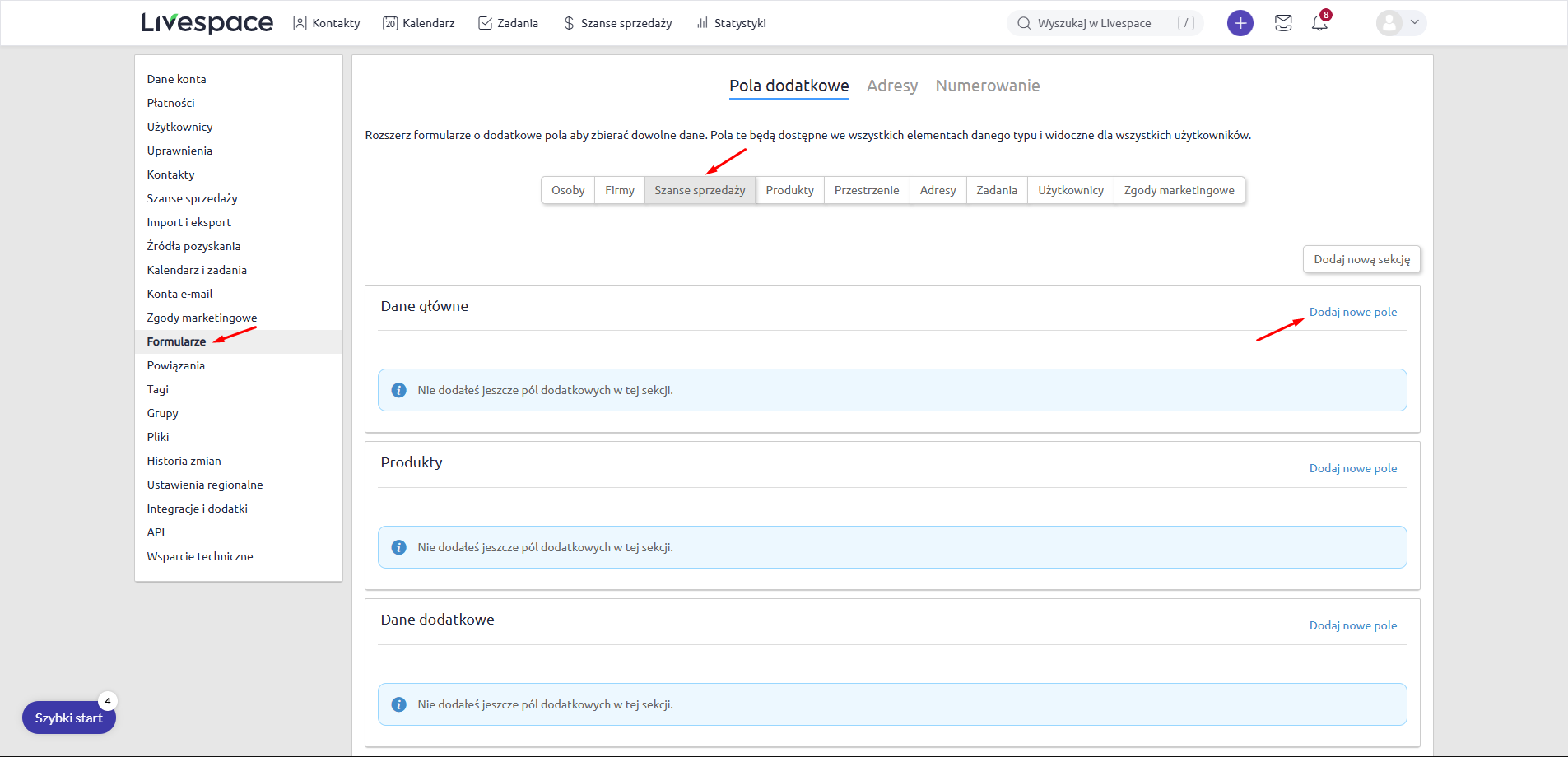Expand the user avatar dropdown menu
This screenshot has height=757, width=1568.
click(1401, 23)
